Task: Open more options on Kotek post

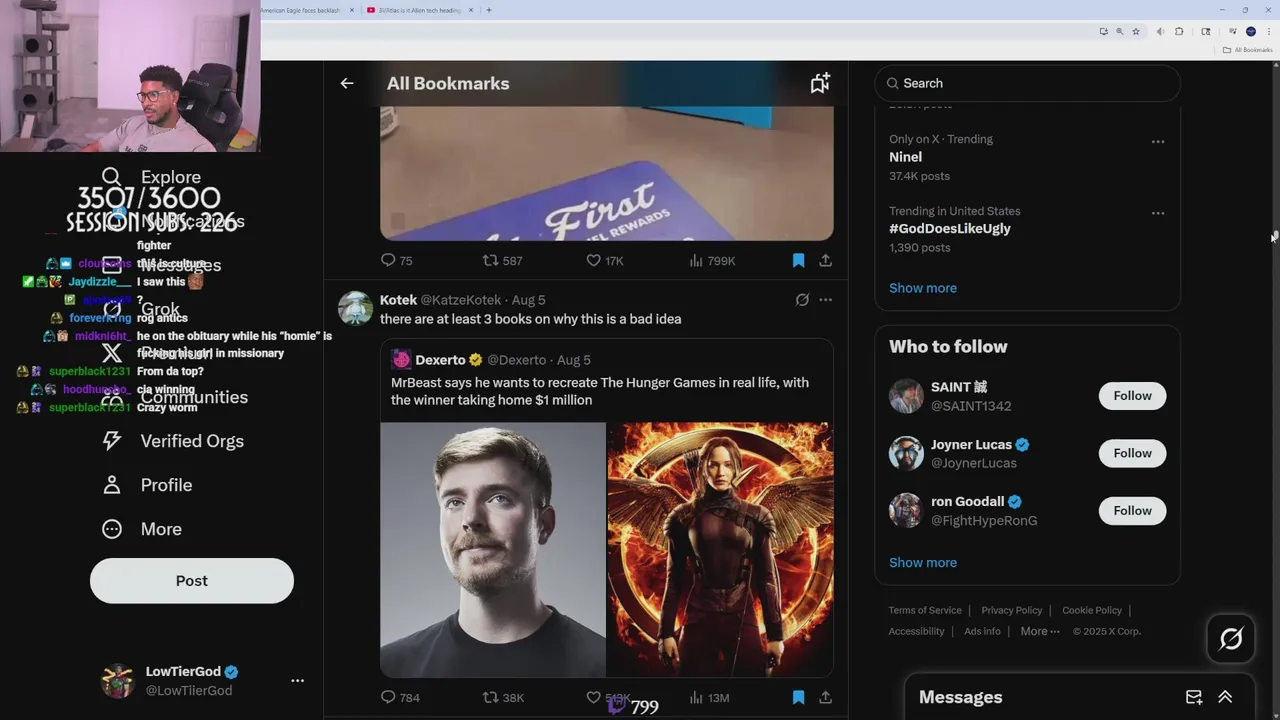Action: pos(825,299)
